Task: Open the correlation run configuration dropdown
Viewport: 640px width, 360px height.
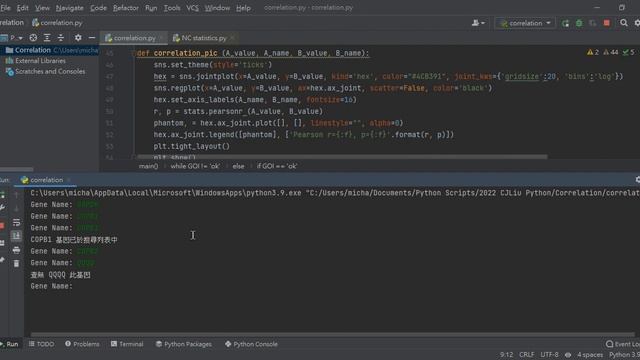Action: 525,23
